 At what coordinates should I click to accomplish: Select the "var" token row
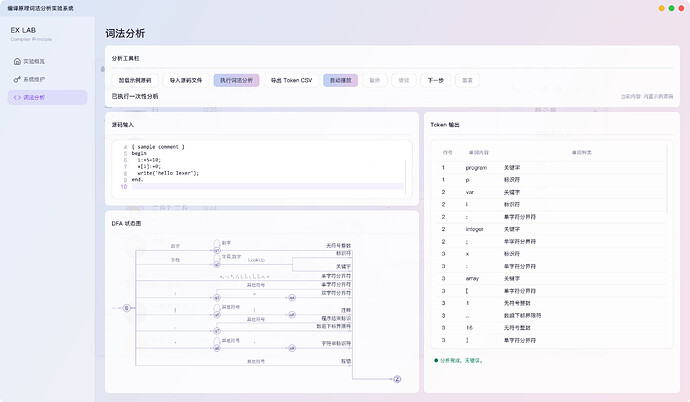click(552, 192)
